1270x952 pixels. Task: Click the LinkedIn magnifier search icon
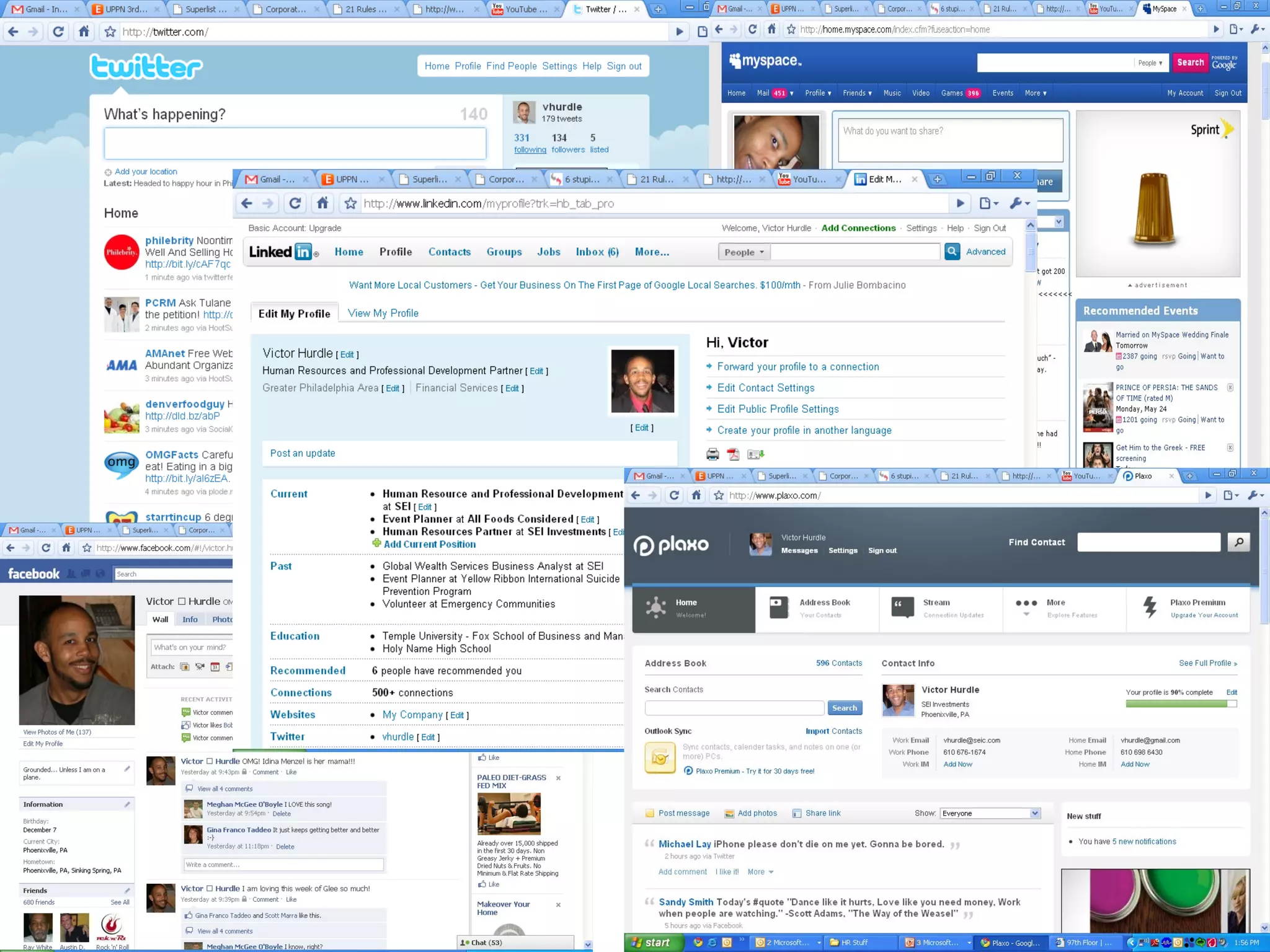[952, 252]
